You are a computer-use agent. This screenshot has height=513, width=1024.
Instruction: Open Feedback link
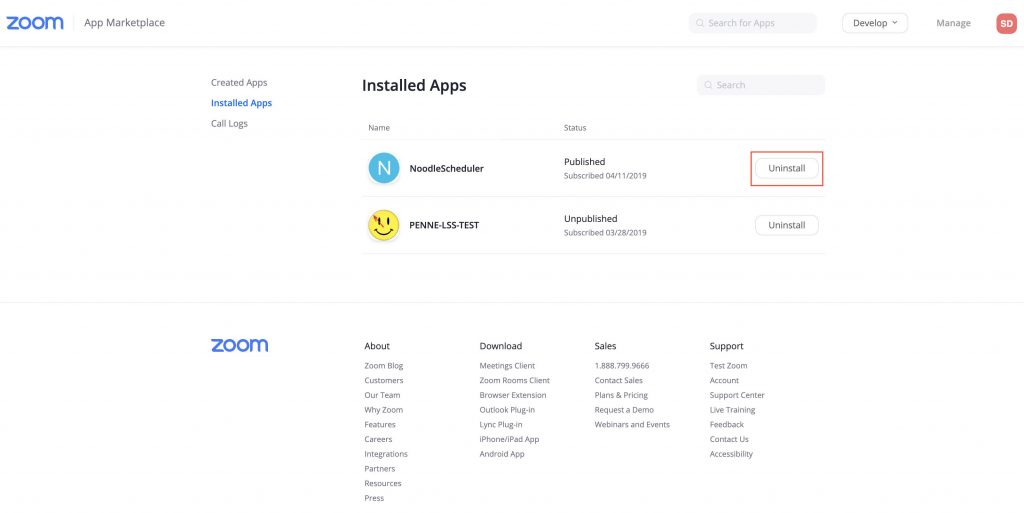click(x=727, y=425)
